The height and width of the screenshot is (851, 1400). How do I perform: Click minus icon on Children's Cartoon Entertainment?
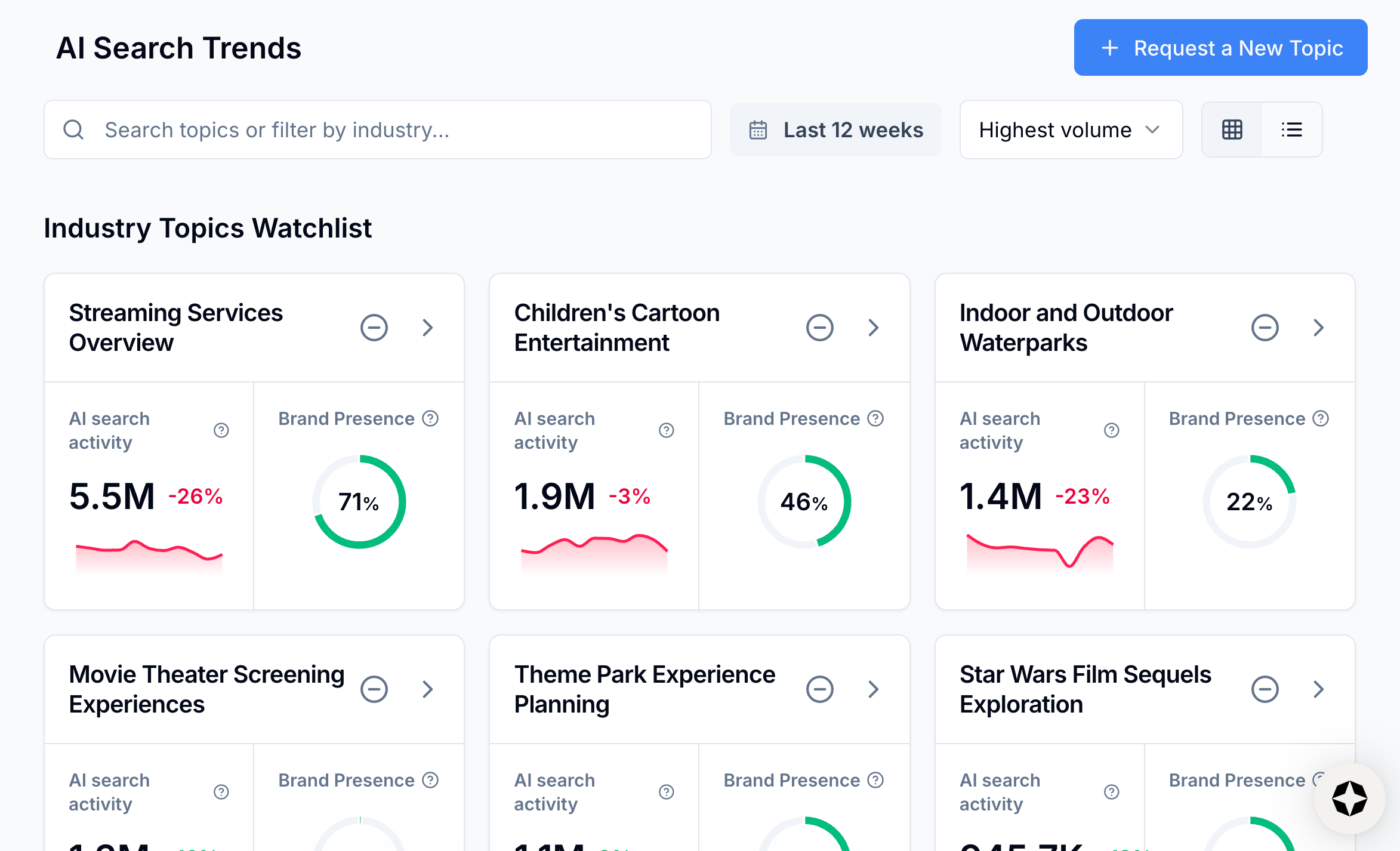coord(819,328)
